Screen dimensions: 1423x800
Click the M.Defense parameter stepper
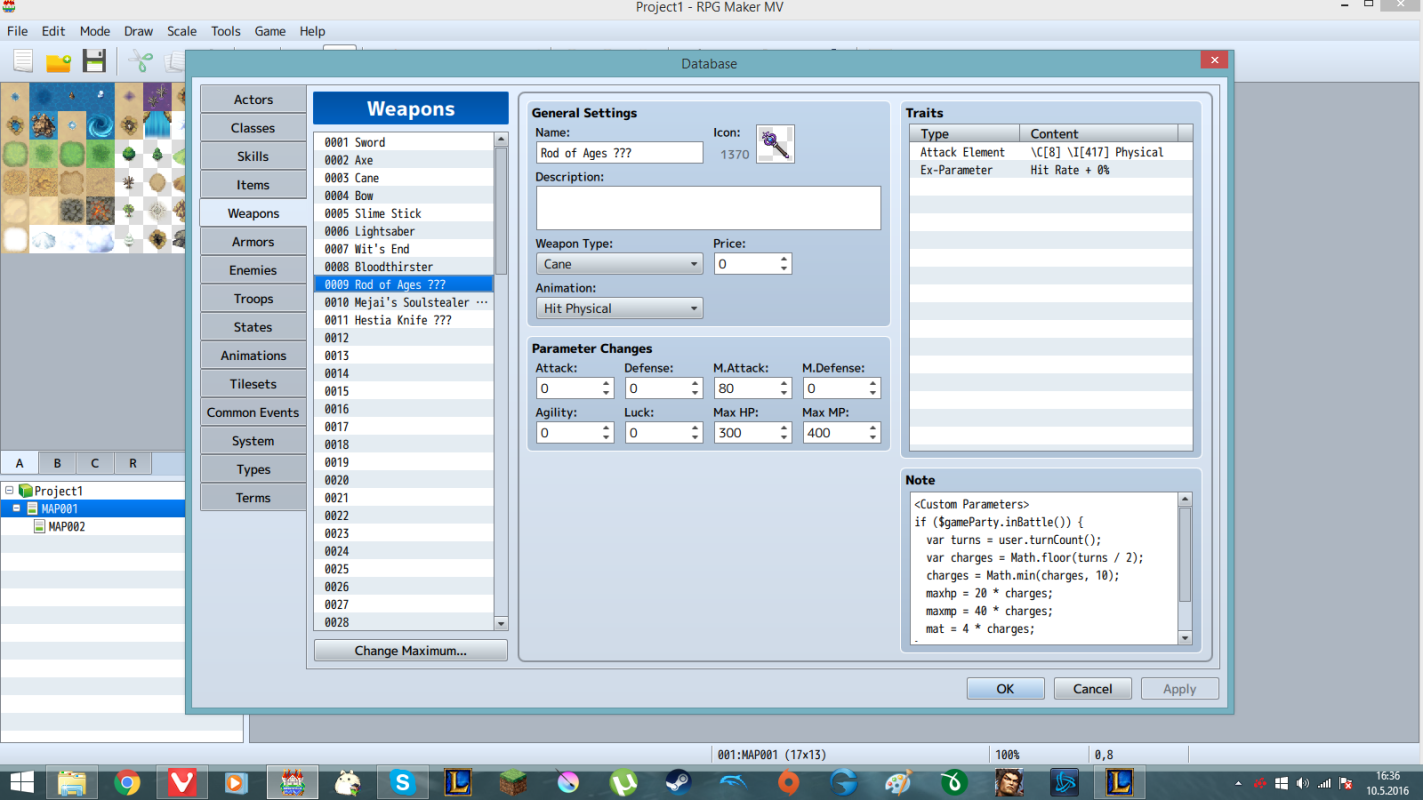click(841, 388)
